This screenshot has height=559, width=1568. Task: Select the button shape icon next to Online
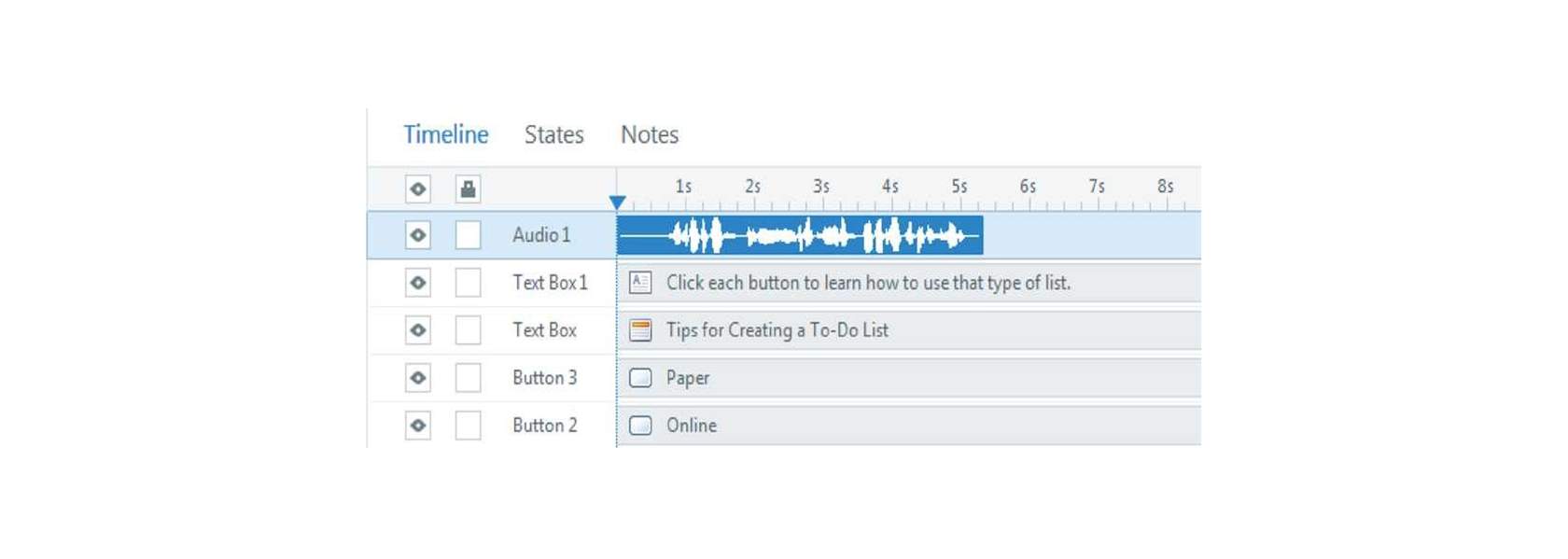640,426
